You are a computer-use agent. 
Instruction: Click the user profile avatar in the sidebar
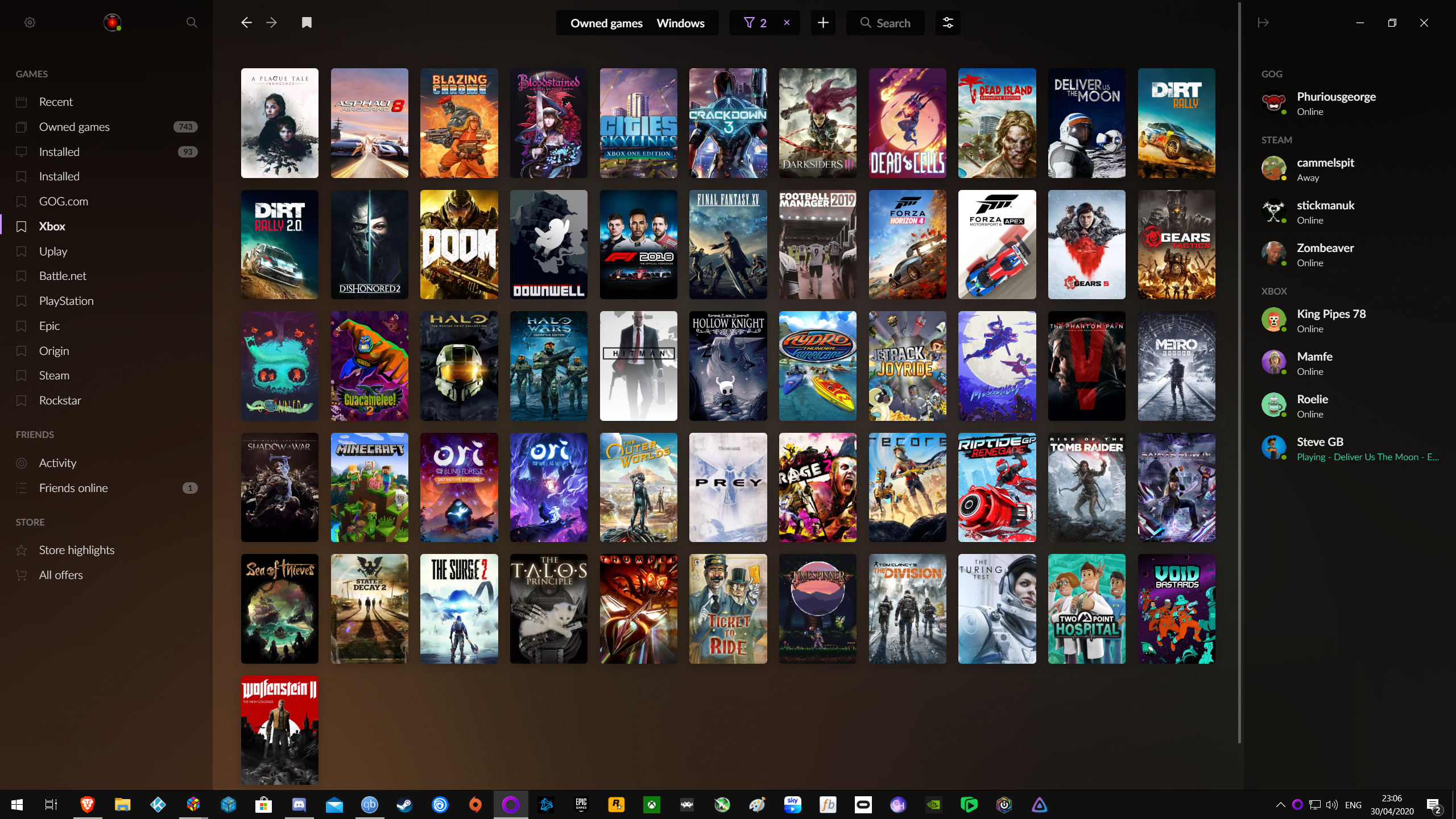point(112,23)
